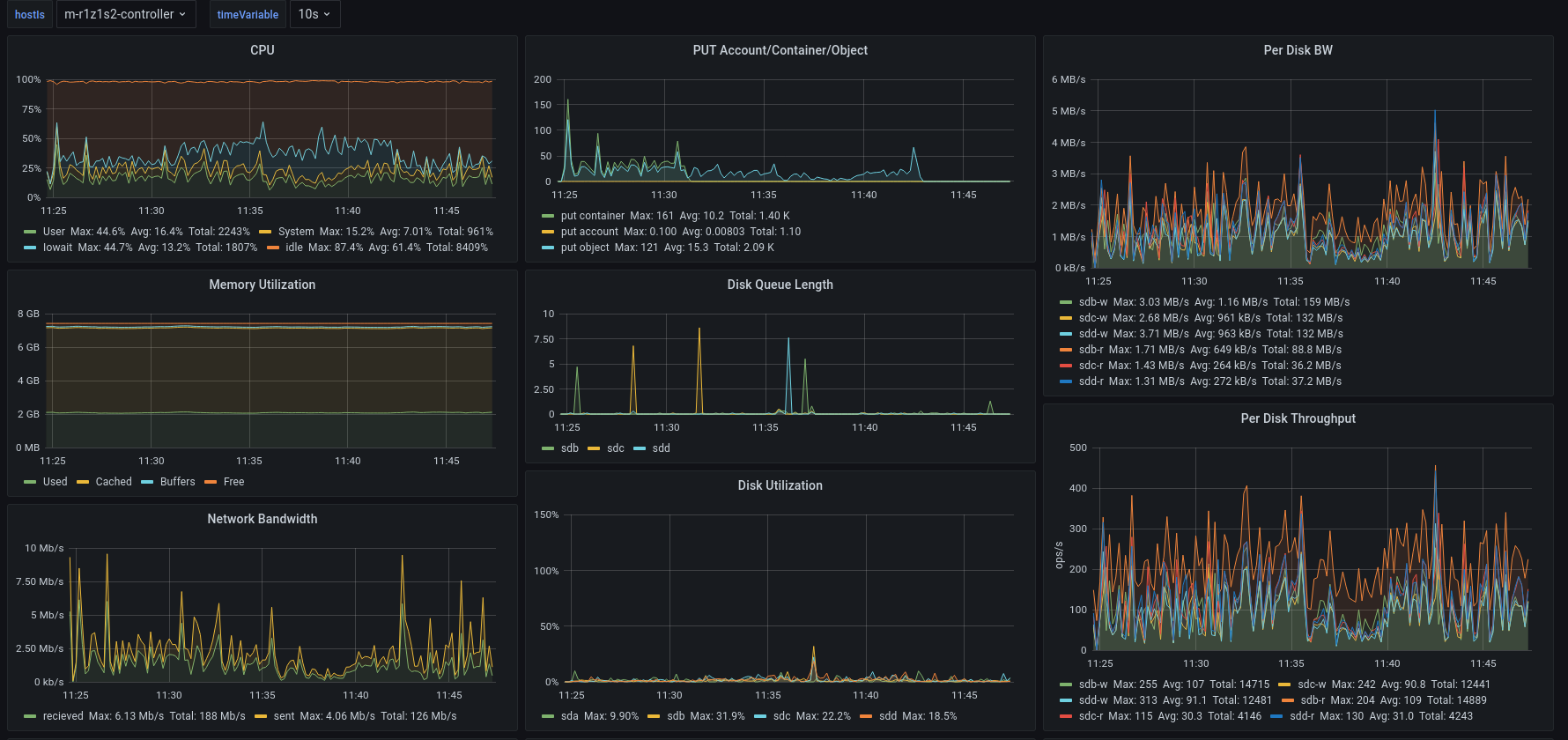Click the Per Disk Throughput panel title
This screenshot has width=1568, height=740.
[1298, 418]
